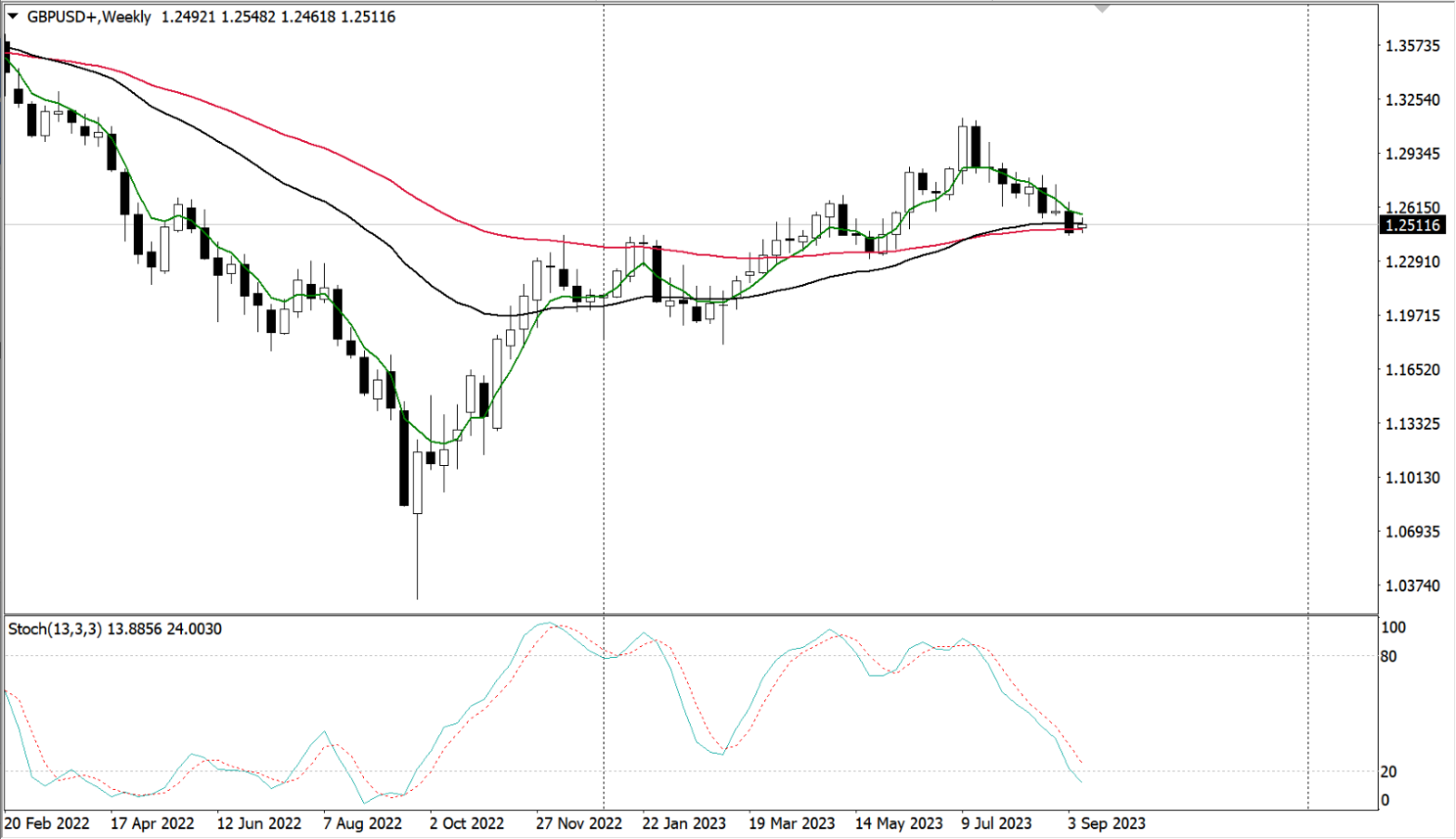Click the dropdown arrow beside GBPUSD+ title
1456x839 pixels.
pyautogui.click(x=13, y=17)
